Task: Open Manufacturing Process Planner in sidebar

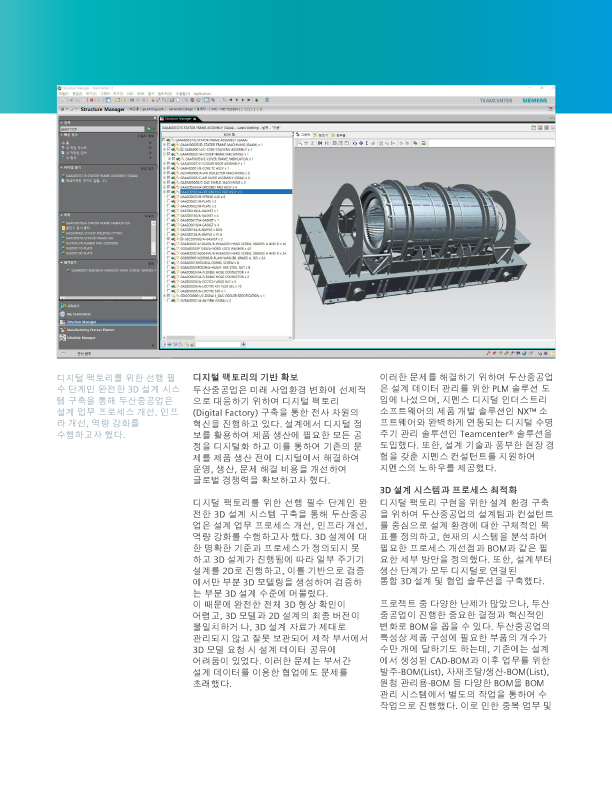Action: pyautogui.click(x=90, y=330)
